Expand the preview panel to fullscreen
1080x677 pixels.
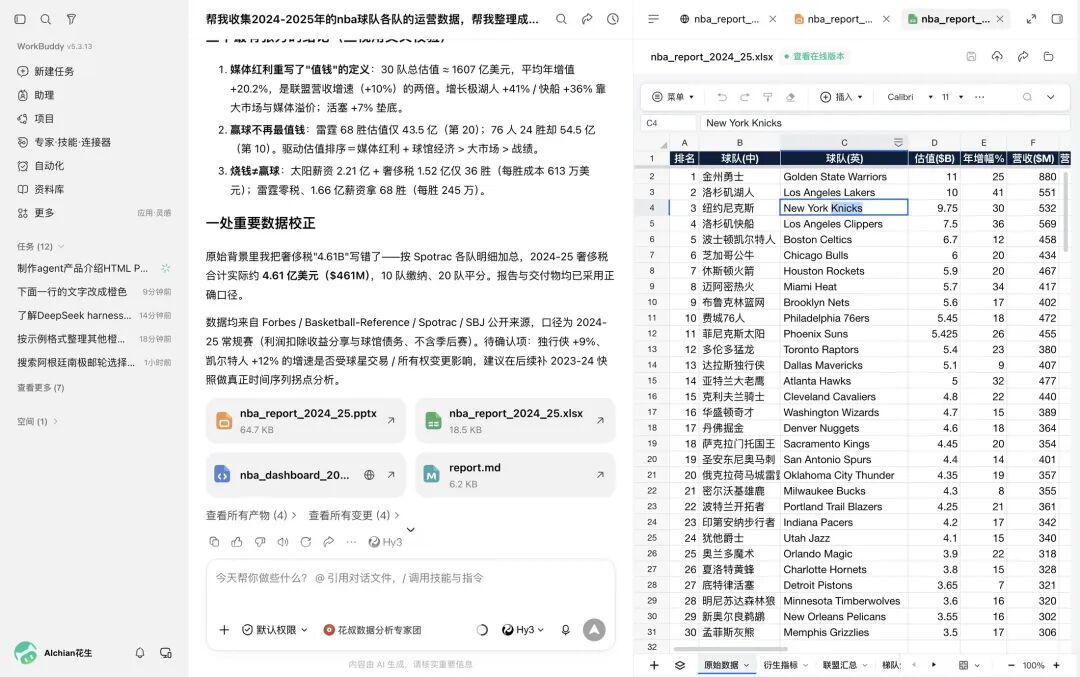point(1031,19)
